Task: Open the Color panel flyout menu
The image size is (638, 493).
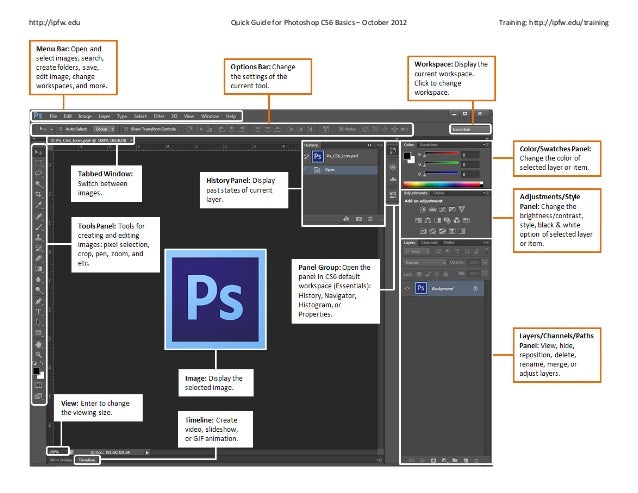Action: tap(486, 144)
